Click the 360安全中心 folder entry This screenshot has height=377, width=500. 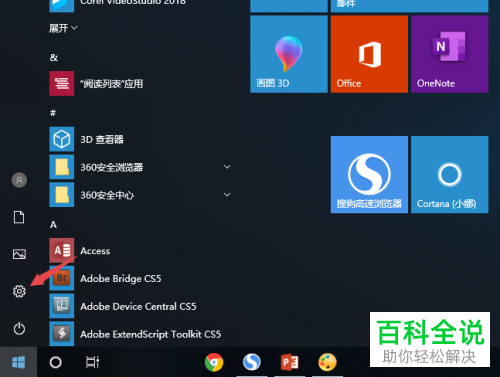pos(140,195)
